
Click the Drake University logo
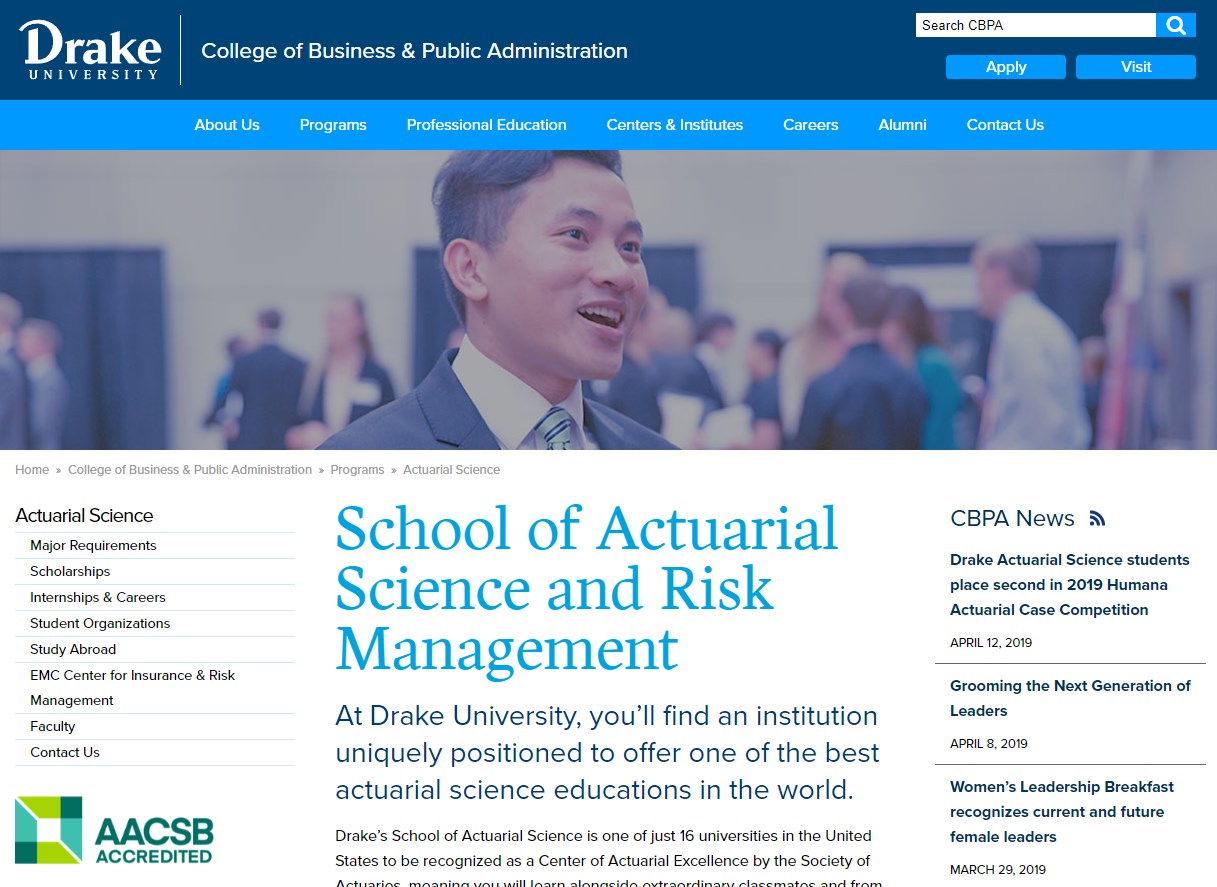[90, 50]
